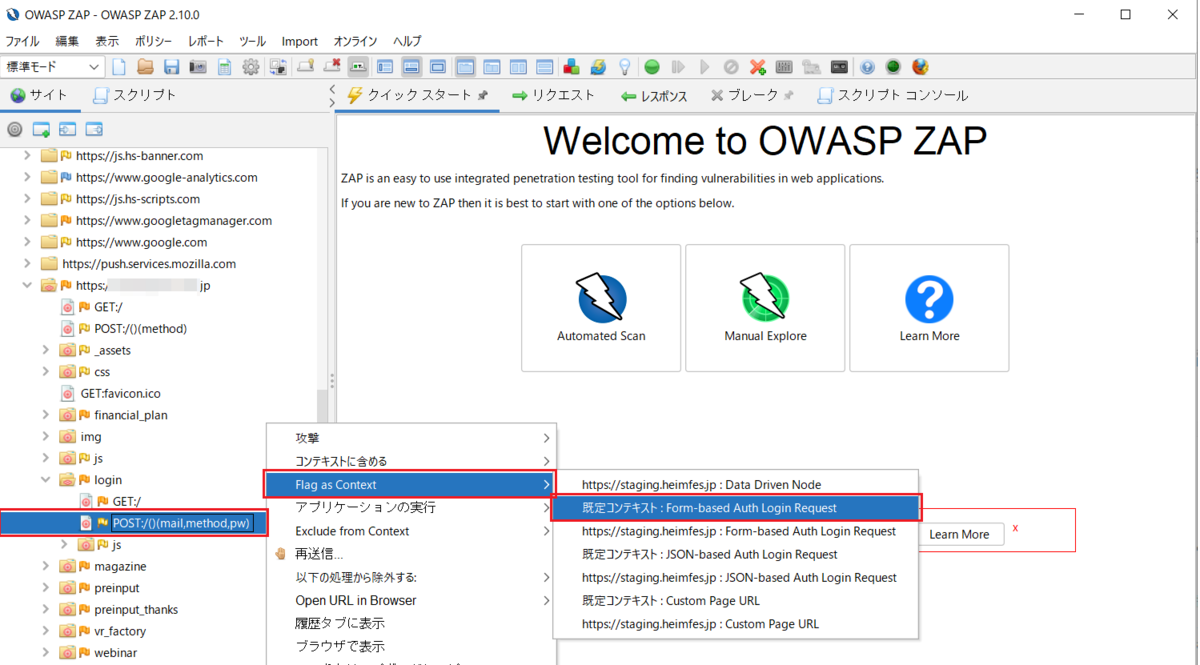Click the small Learn More button near the red x
This screenshot has width=1200, height=665.
[959, 534]
